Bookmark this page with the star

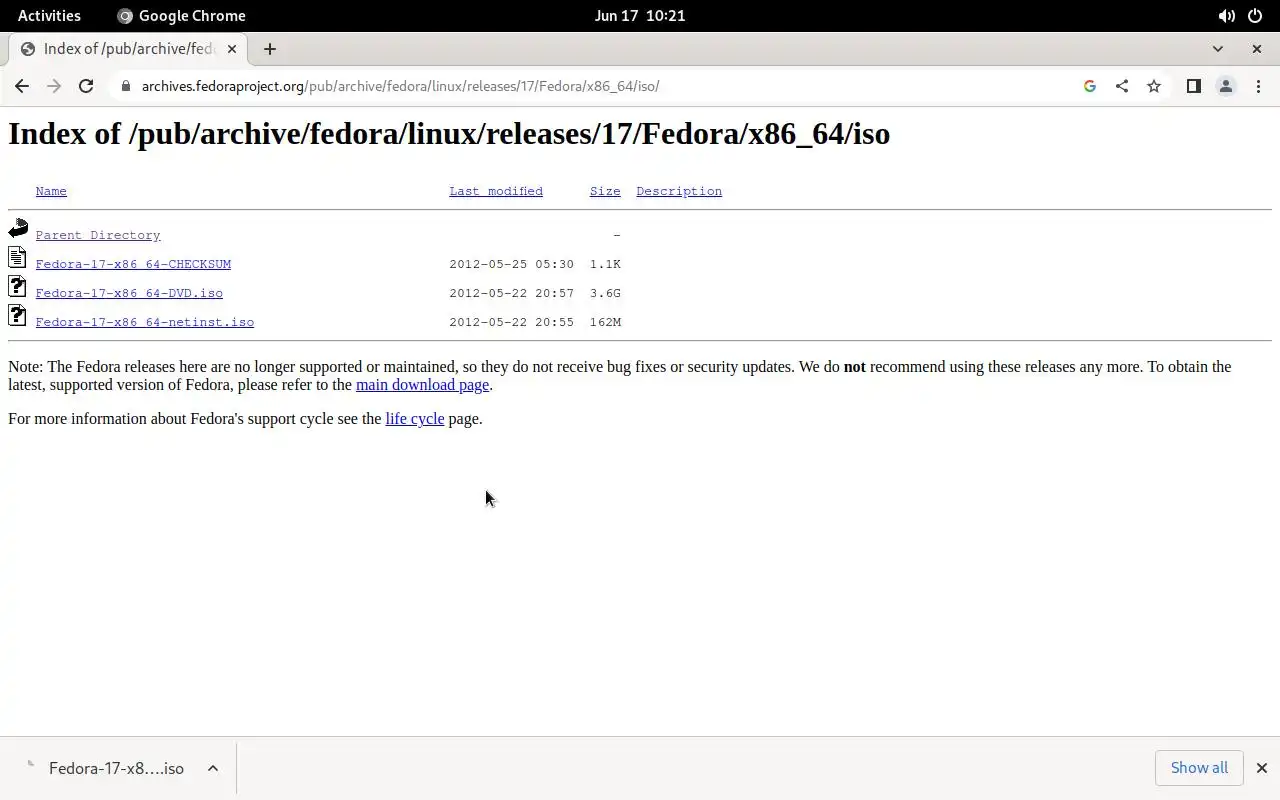point(1154,86)
